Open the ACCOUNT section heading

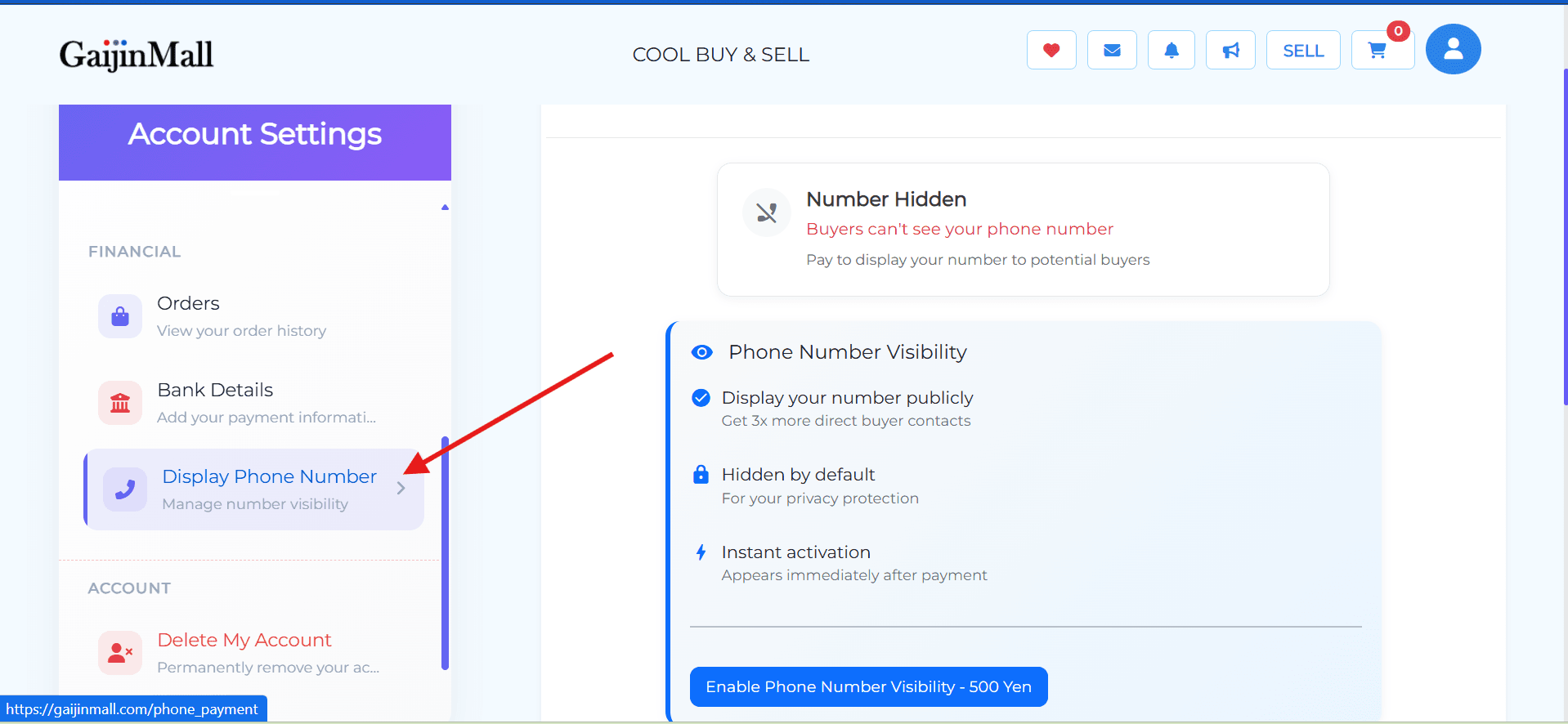[x=129, y=588]
